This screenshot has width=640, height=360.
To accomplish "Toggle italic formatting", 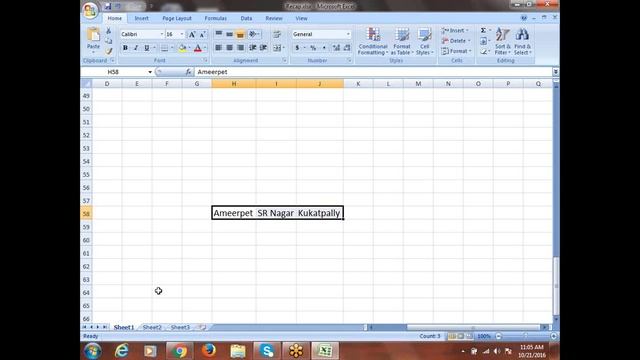I will [136, 48].
